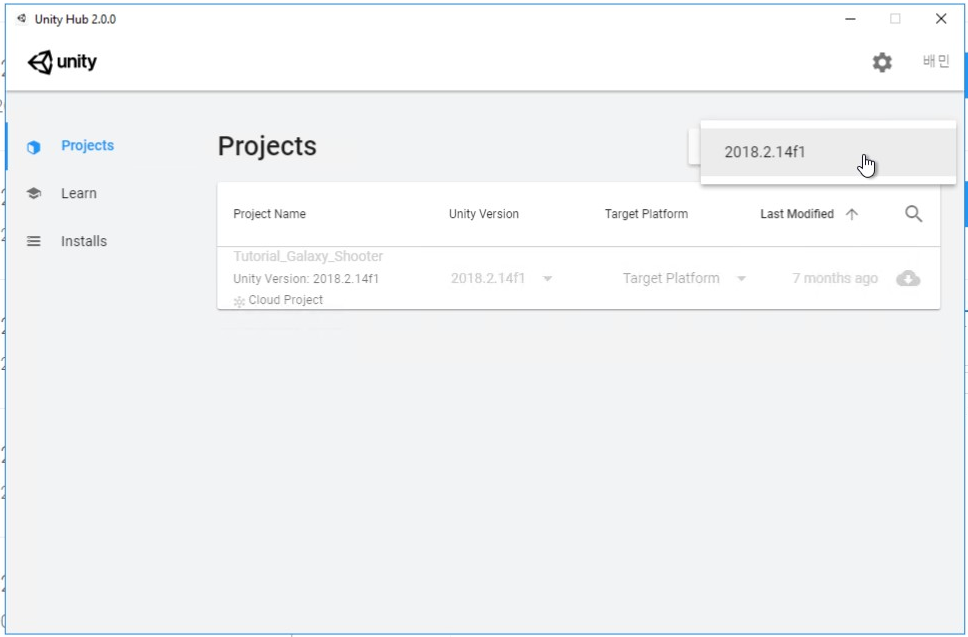The width and height of the screenshot is (968, 637).
Task: Select 2018.2.14f1 from the dropdown menu
Action: 828,152
